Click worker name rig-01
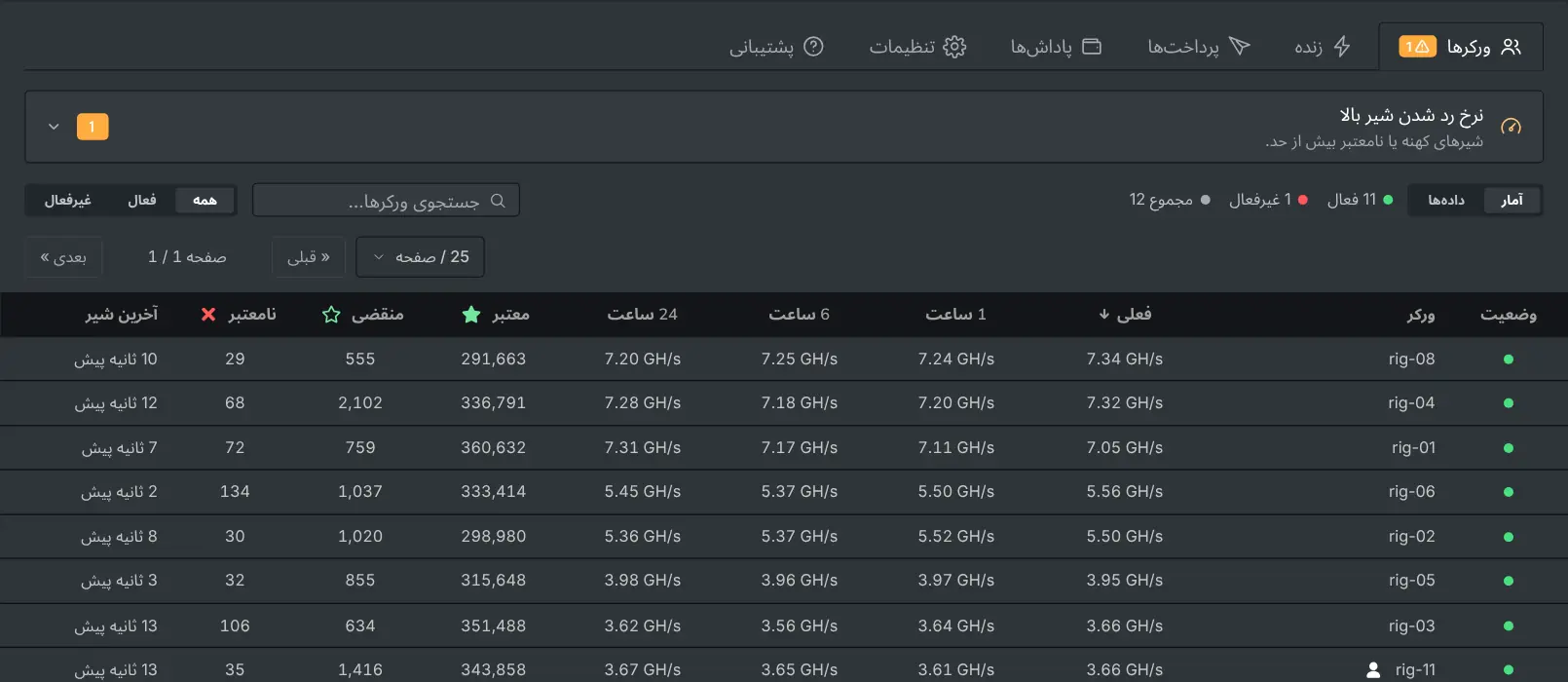Screen dimensions: 1568x682 [1413, 447]
